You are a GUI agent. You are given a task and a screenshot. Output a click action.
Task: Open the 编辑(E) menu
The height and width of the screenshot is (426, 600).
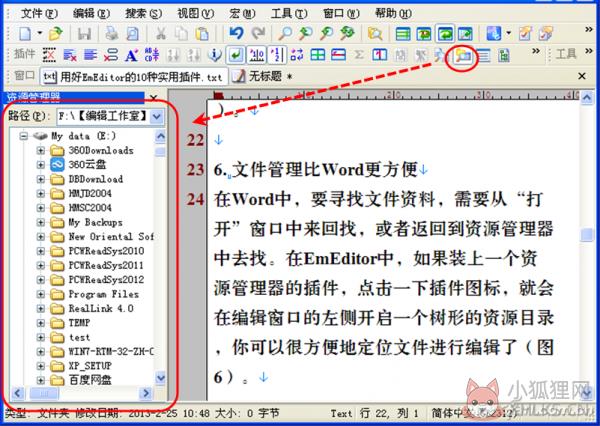tap(91, 13)
